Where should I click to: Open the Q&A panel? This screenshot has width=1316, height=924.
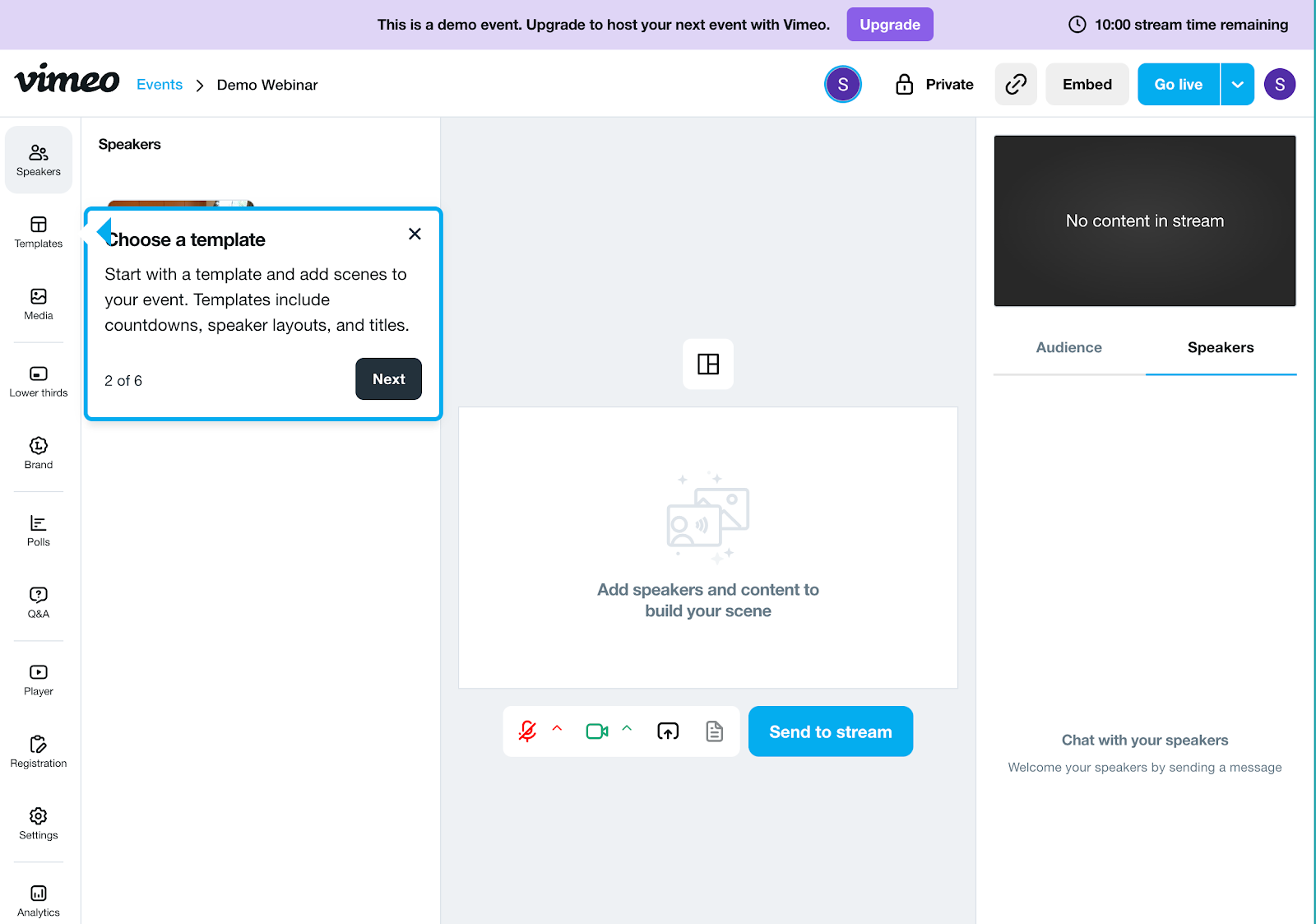point(38,601)
